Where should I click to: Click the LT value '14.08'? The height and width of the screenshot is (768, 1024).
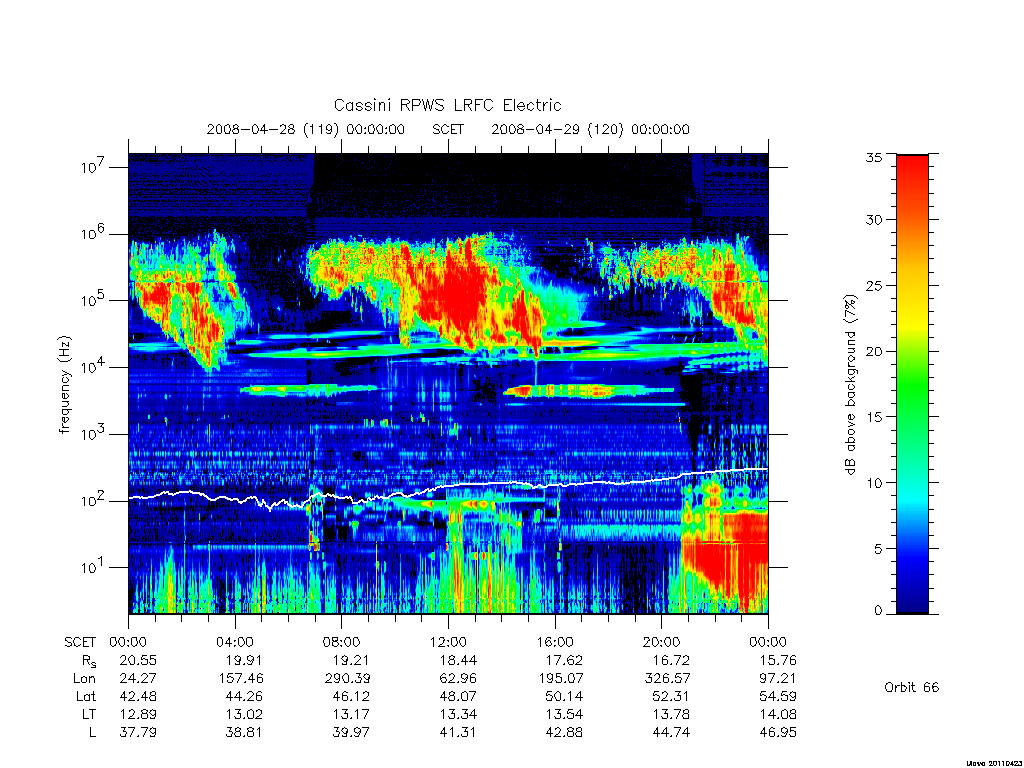778,714
